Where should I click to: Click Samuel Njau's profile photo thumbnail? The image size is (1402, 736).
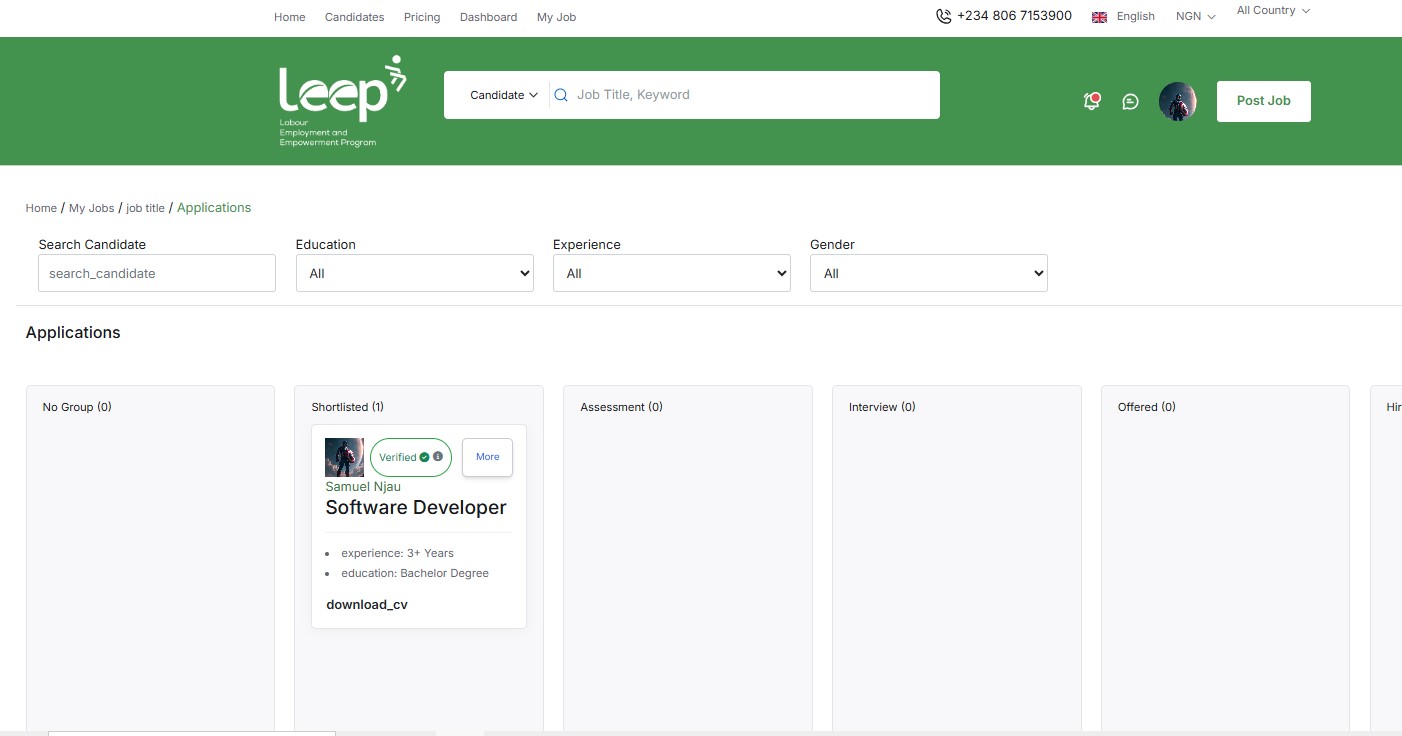click(x=344, y=456)
